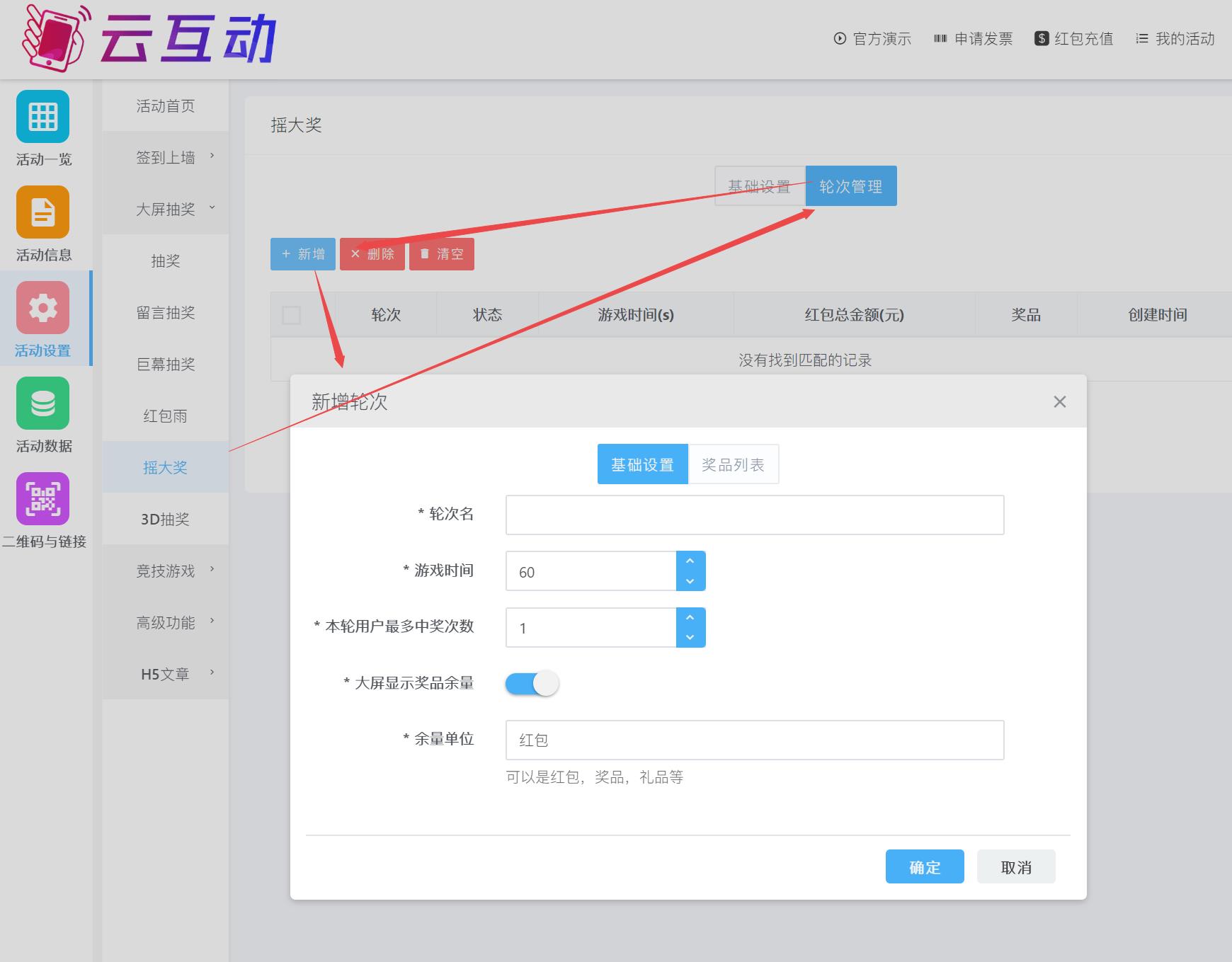Viewport: 1232px width, 962px height.
Task: Confirm with the 确定 button
Action: [x=925, y=866]
